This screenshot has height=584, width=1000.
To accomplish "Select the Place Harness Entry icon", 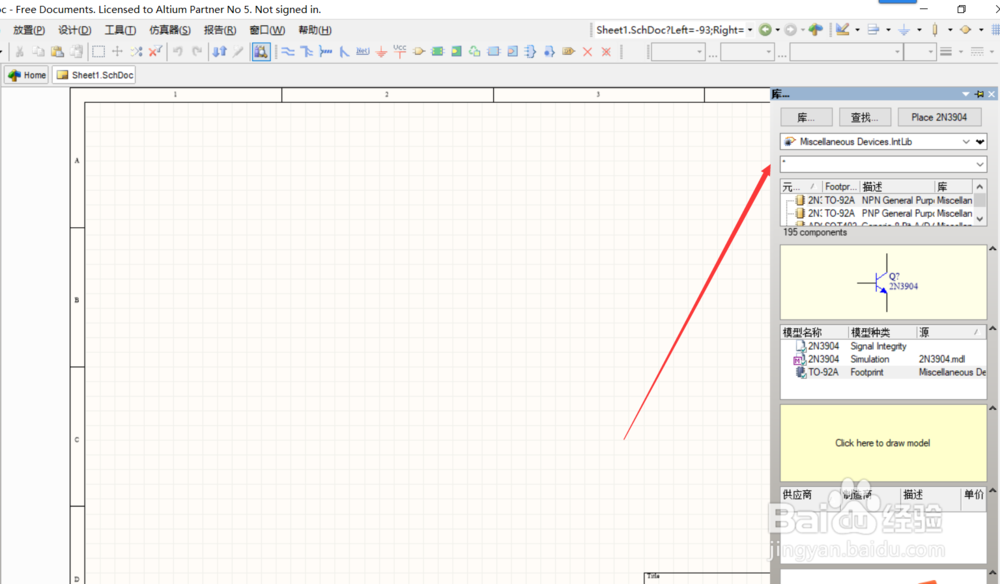I will click(549, 52).
